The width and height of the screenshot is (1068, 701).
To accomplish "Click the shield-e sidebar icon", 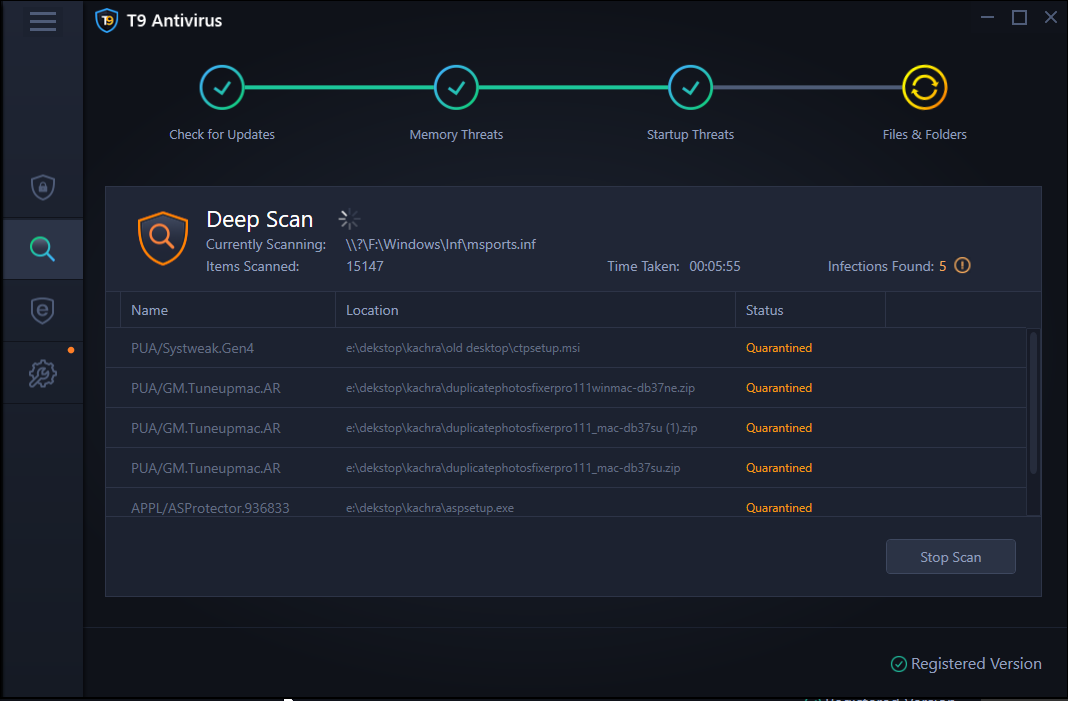I will tap(42, 310).
